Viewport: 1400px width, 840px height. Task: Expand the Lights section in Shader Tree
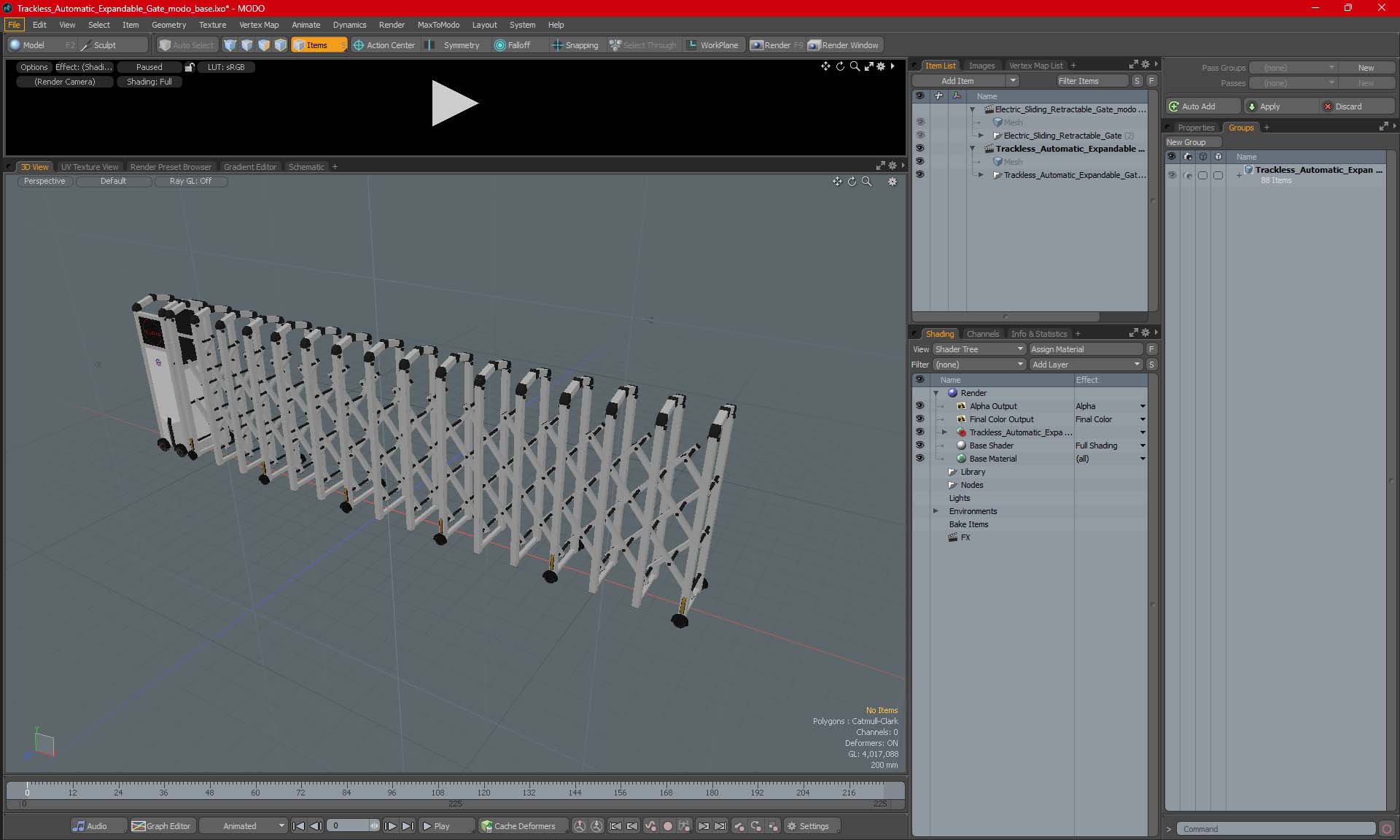point(937,498)
